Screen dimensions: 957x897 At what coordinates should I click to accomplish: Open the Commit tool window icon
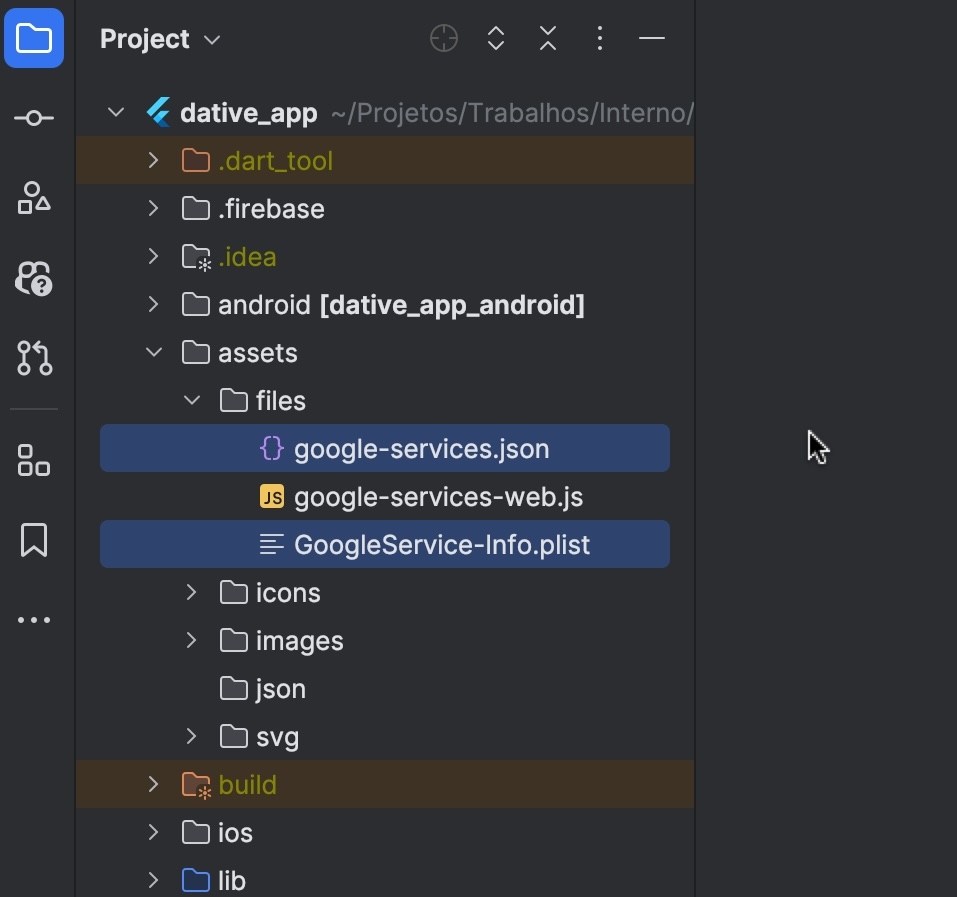34,119
